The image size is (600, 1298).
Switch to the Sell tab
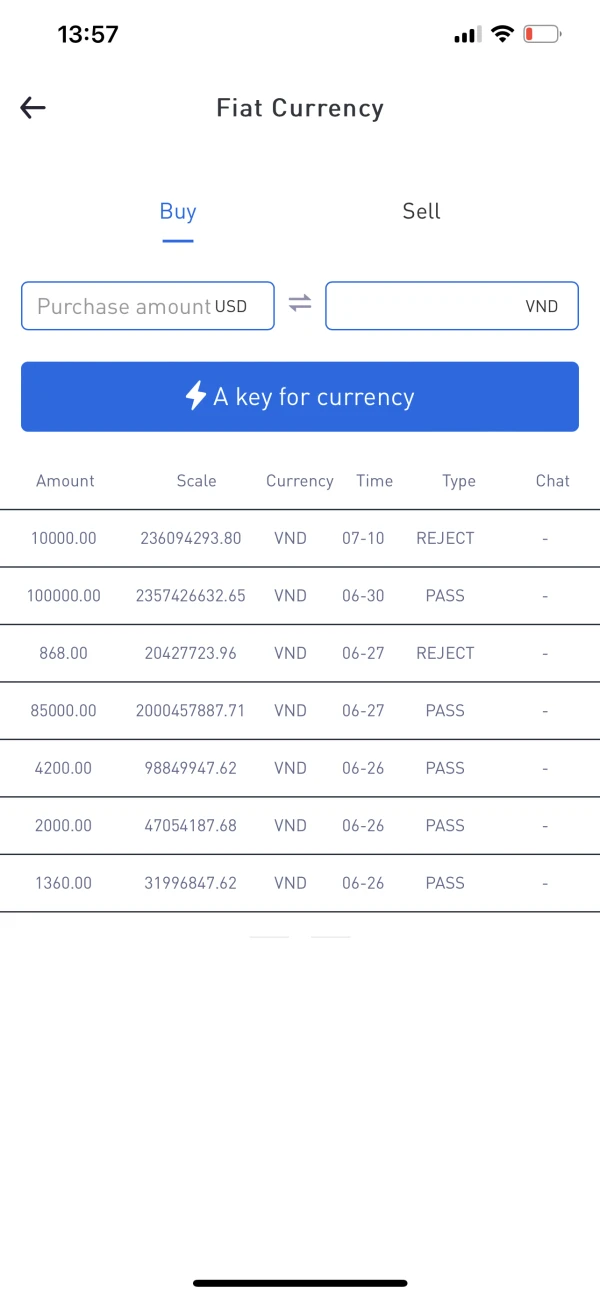pos(421,212)
